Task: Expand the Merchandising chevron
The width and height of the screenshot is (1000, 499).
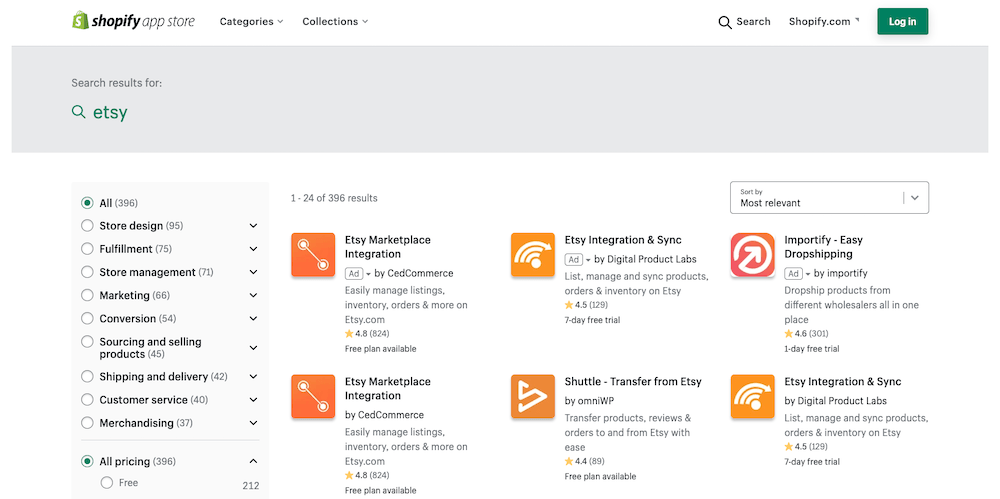Action: coord(253,423)
